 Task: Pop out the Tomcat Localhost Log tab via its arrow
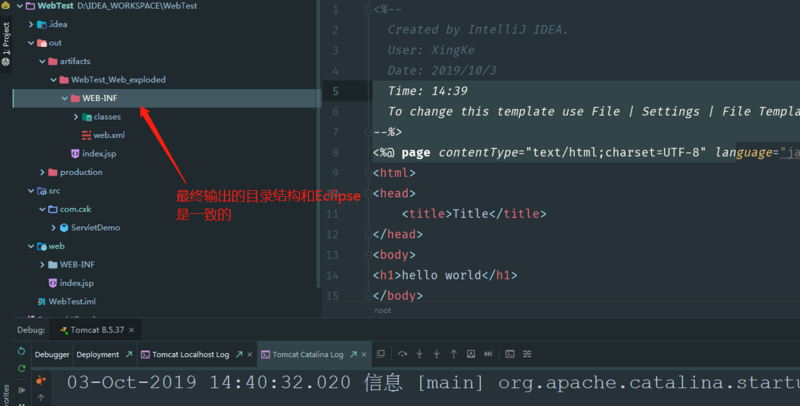(x=239, y=354)
